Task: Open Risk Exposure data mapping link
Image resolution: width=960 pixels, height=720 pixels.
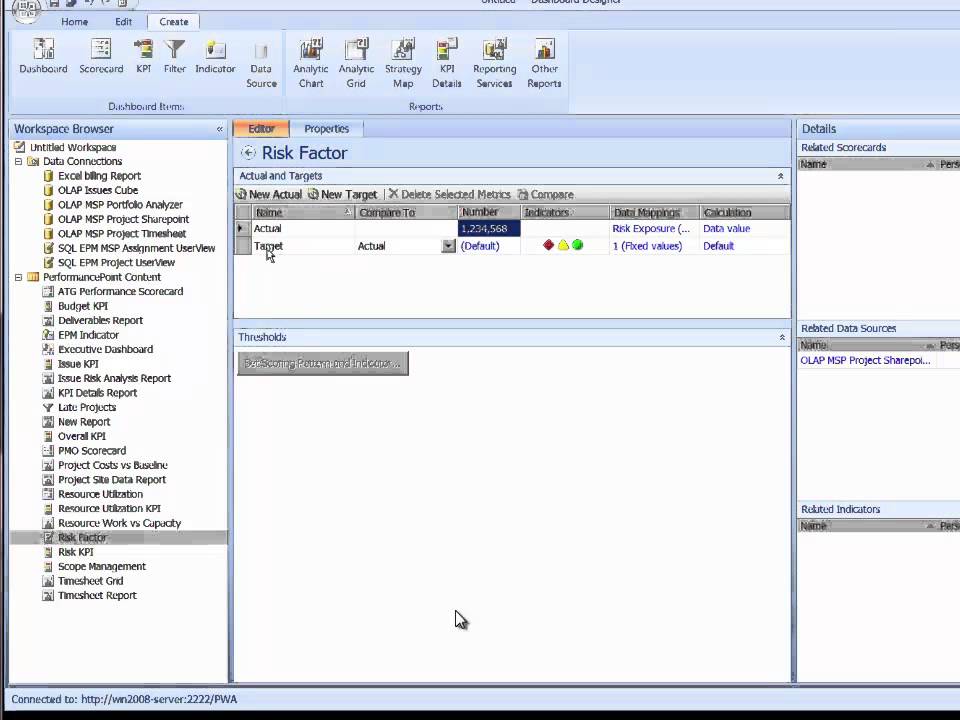Action: [x=651, y=228]
